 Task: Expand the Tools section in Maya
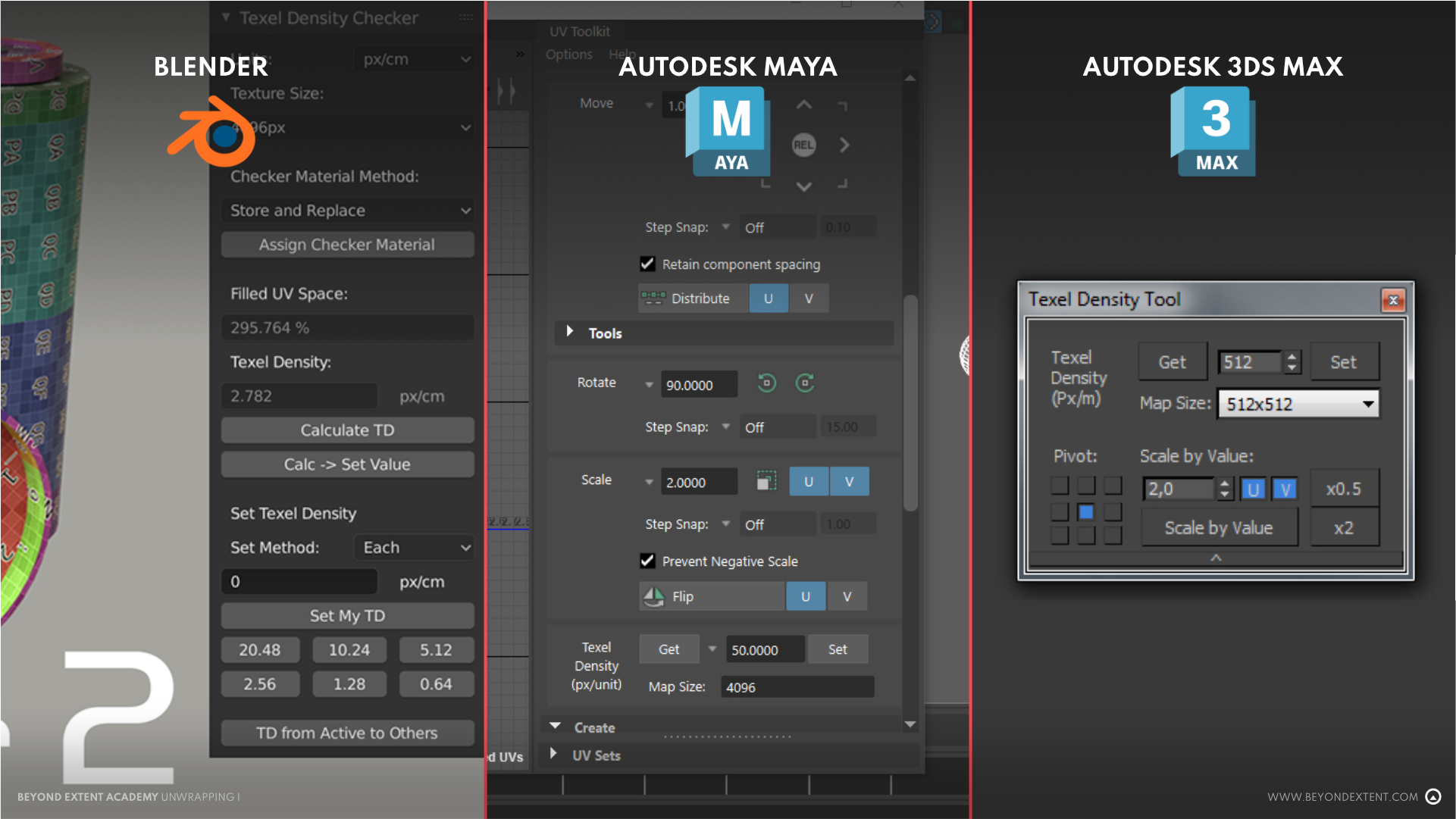[x=570, y=332]
